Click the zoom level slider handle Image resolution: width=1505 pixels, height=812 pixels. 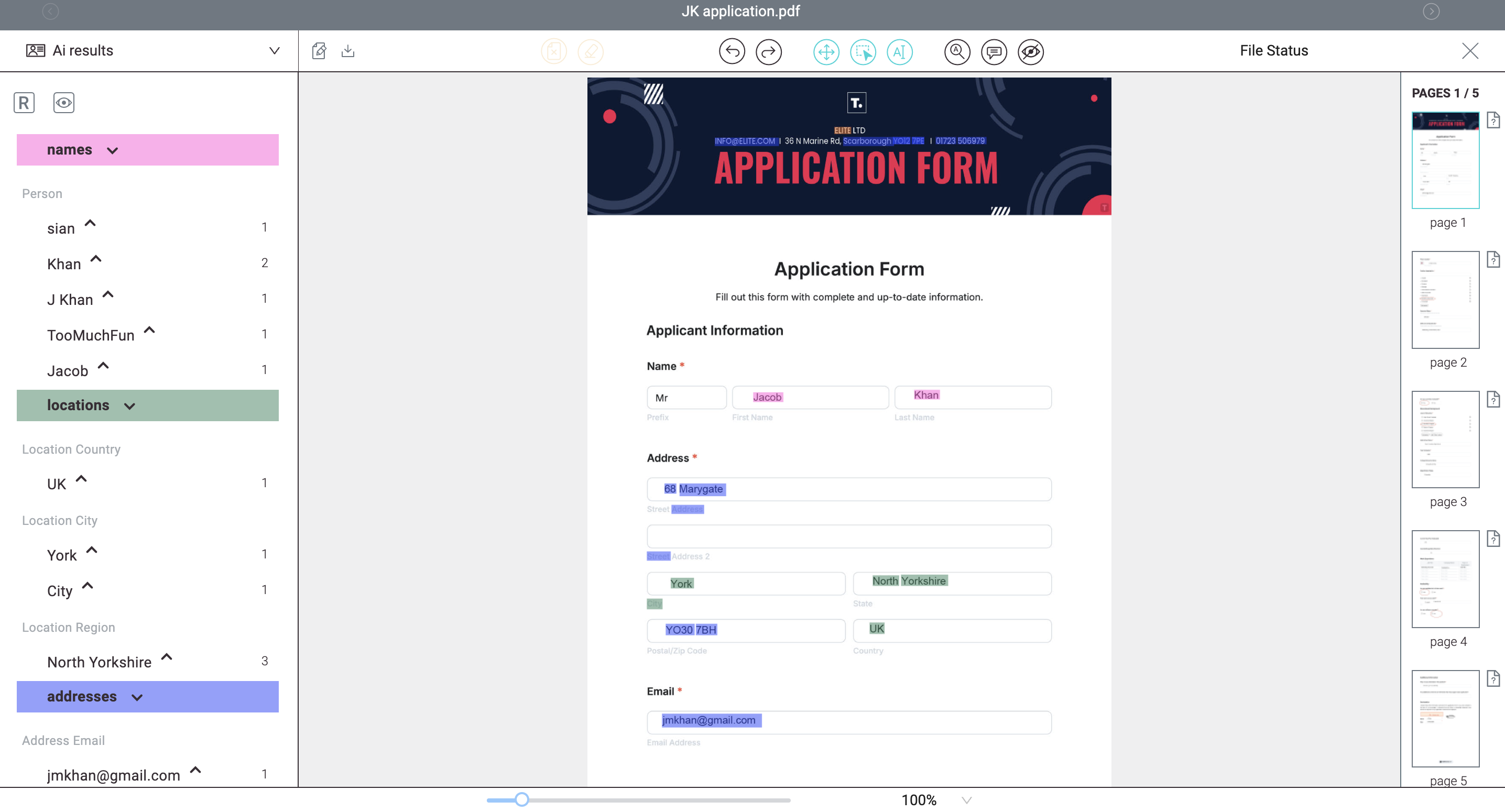[522, 799]
